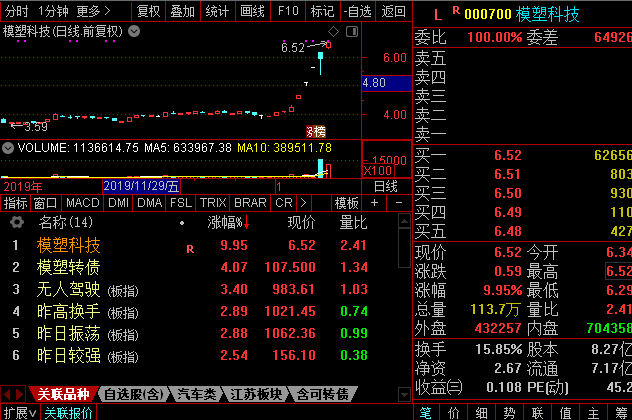Open the 统计 statistics tool
The image size is (632, 420).
pos(217,11)
